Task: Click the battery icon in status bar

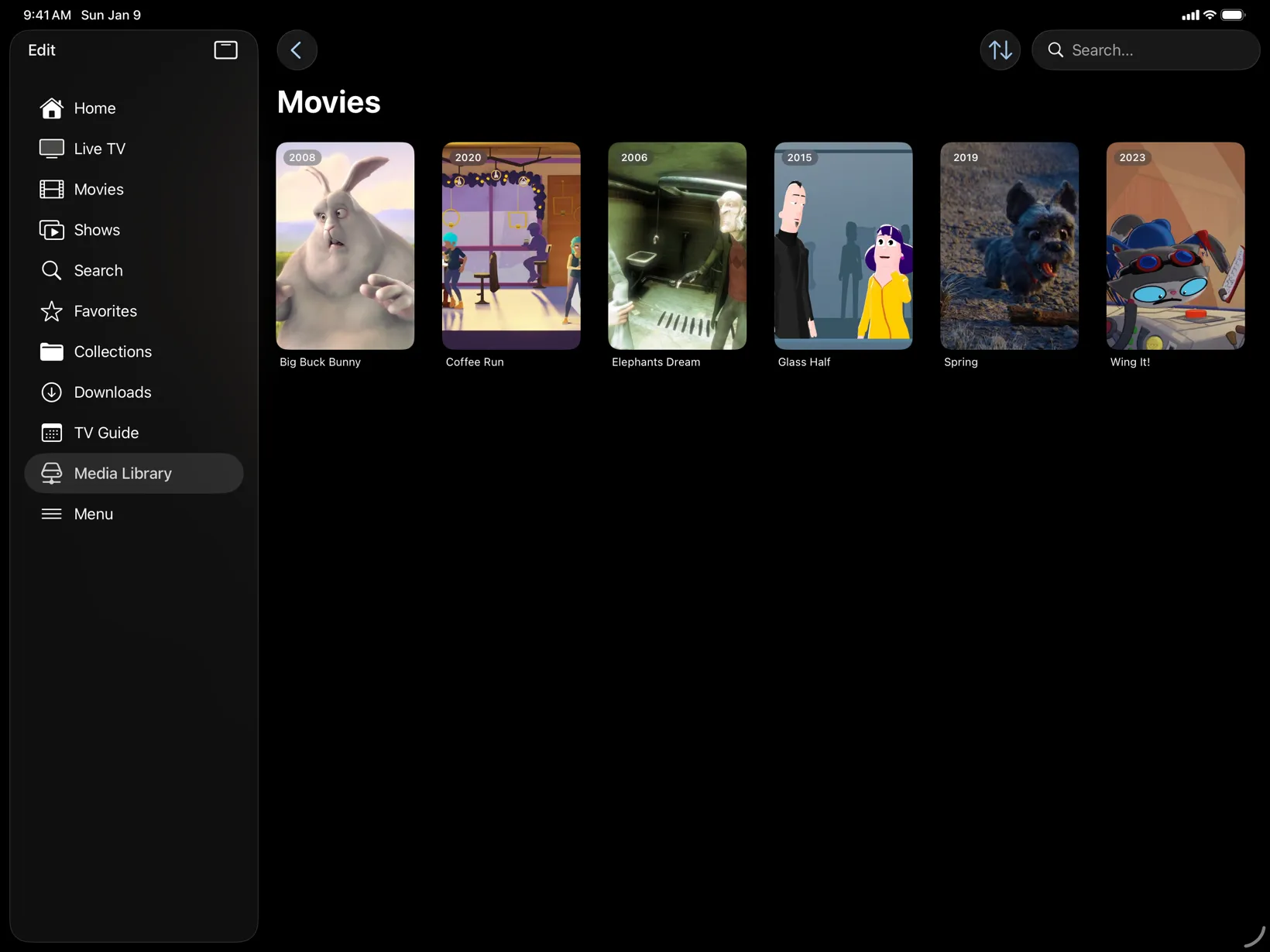Action: tap(1234, 15)
